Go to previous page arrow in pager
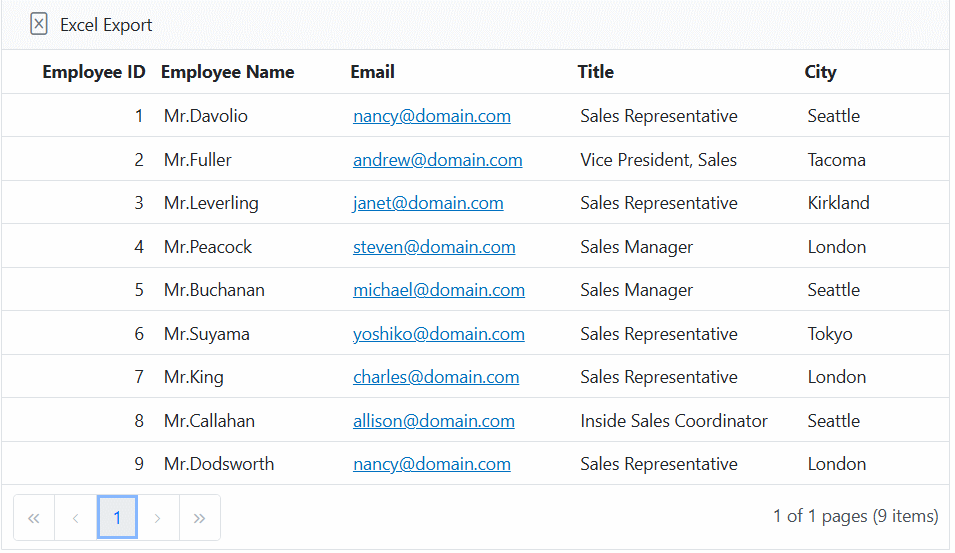 pyautogui.click(x=76, y=517)
